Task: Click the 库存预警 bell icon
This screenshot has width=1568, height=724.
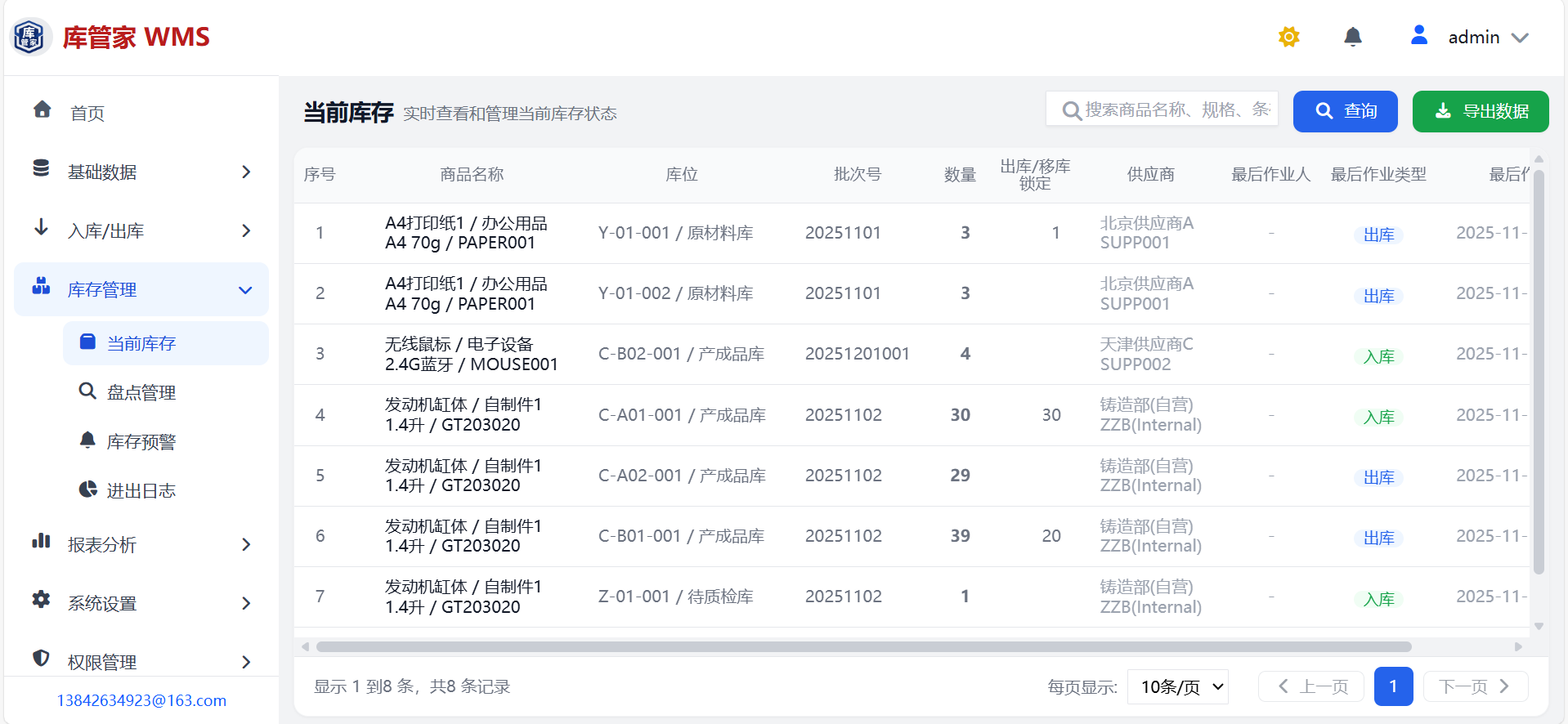Action: coord(87,440)
